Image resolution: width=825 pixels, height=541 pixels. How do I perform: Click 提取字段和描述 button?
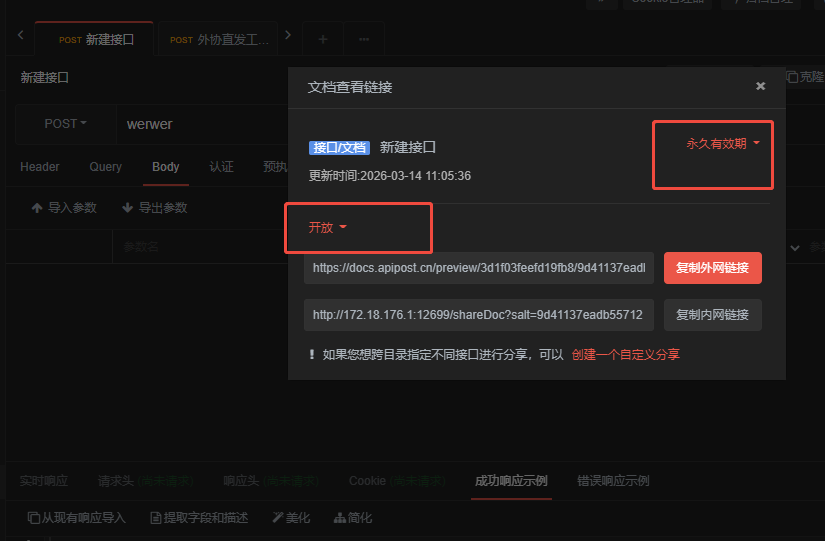(199, 518)
